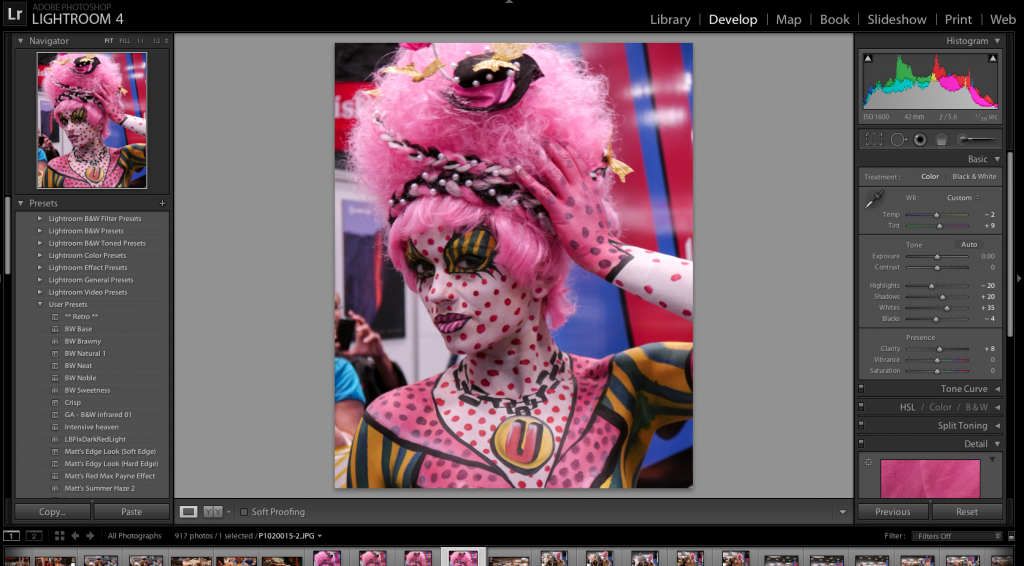Collapse the User Presets folder
The image size is (1024, 566).
tap(40, 304)
